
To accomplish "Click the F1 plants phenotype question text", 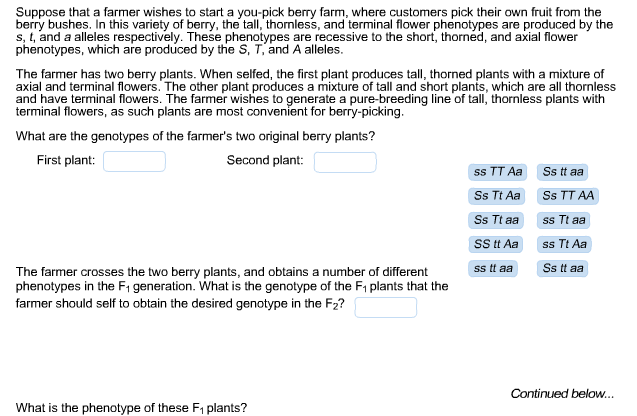I will pyautogui.click(x=131, y=408).
